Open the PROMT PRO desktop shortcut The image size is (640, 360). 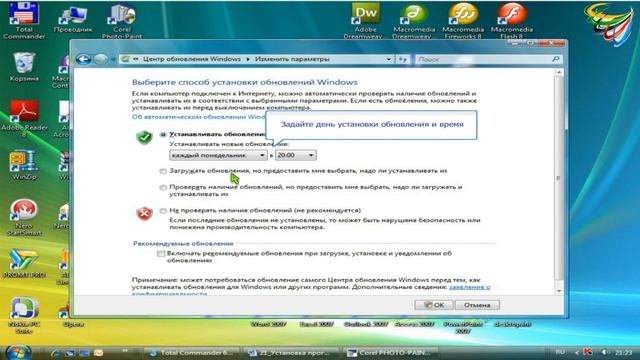tap(24, 263)
